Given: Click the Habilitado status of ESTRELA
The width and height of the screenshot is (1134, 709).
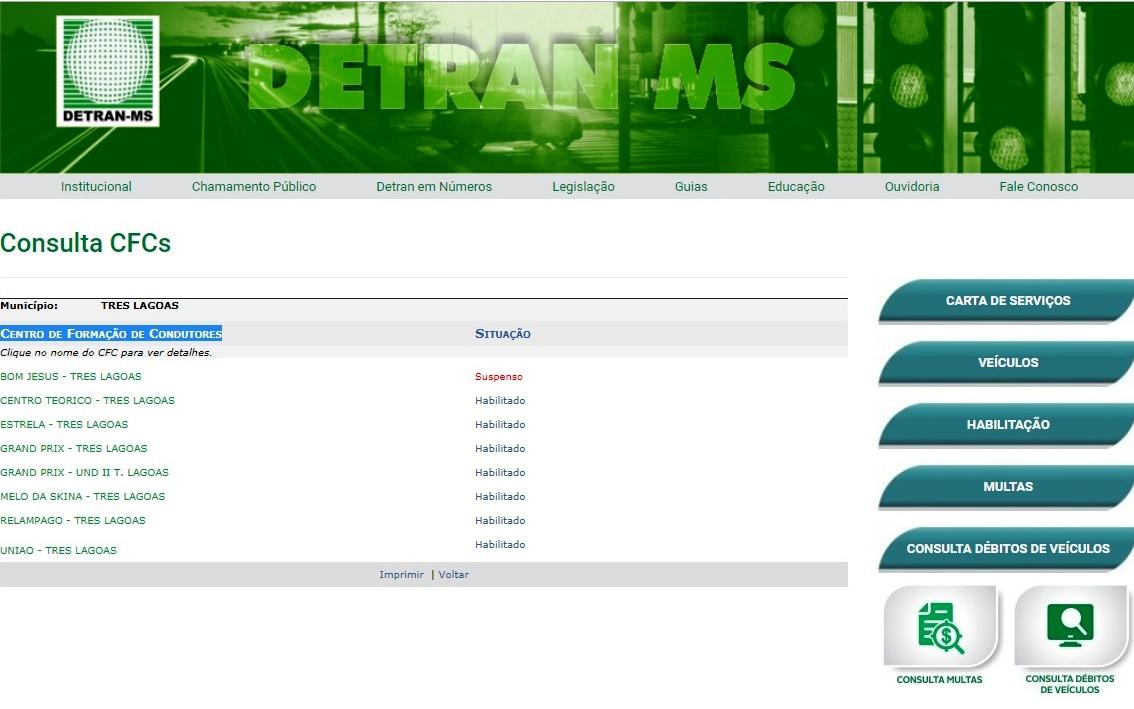Looking at the screenshot, I should point(500,424).
